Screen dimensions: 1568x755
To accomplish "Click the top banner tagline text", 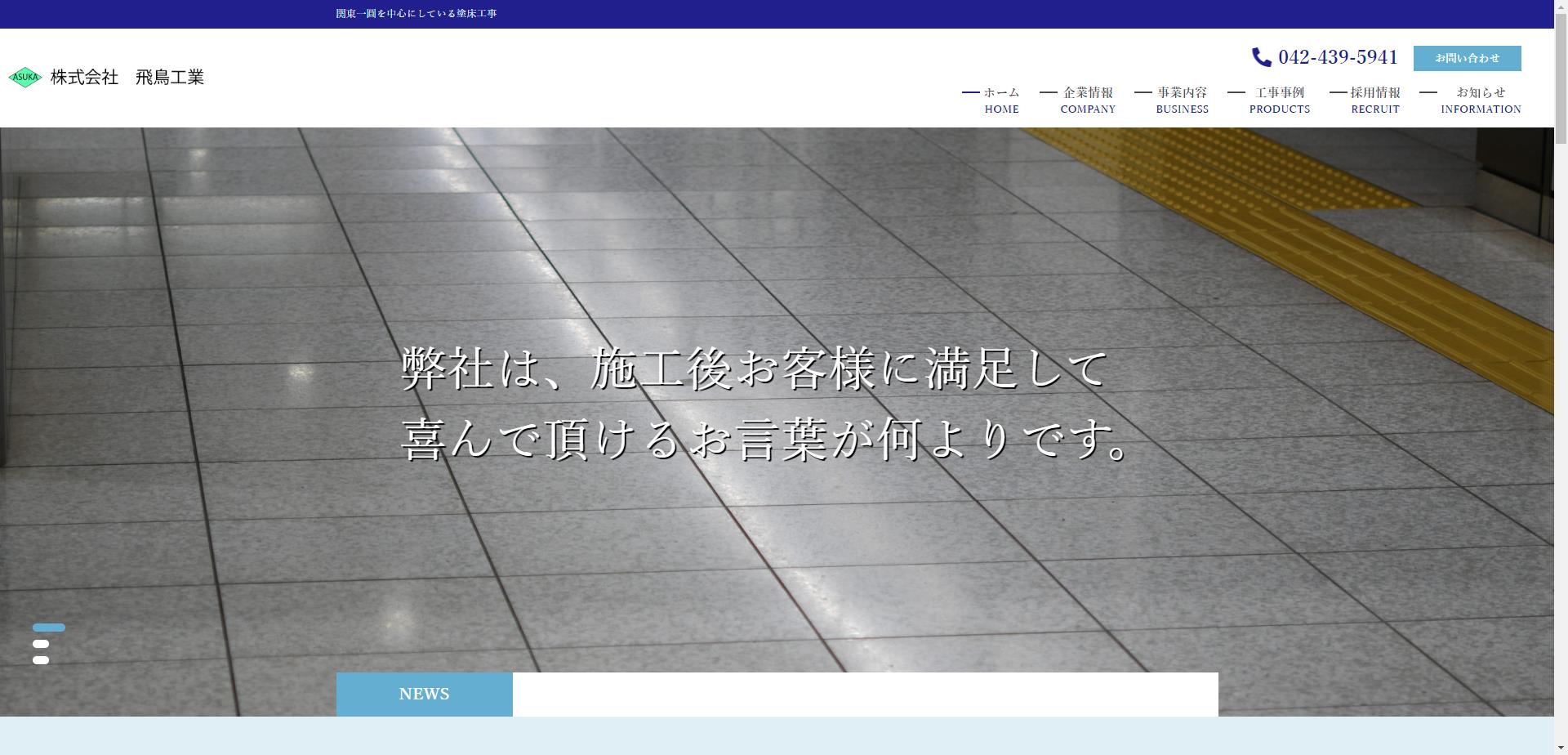I will click(416, 13).
